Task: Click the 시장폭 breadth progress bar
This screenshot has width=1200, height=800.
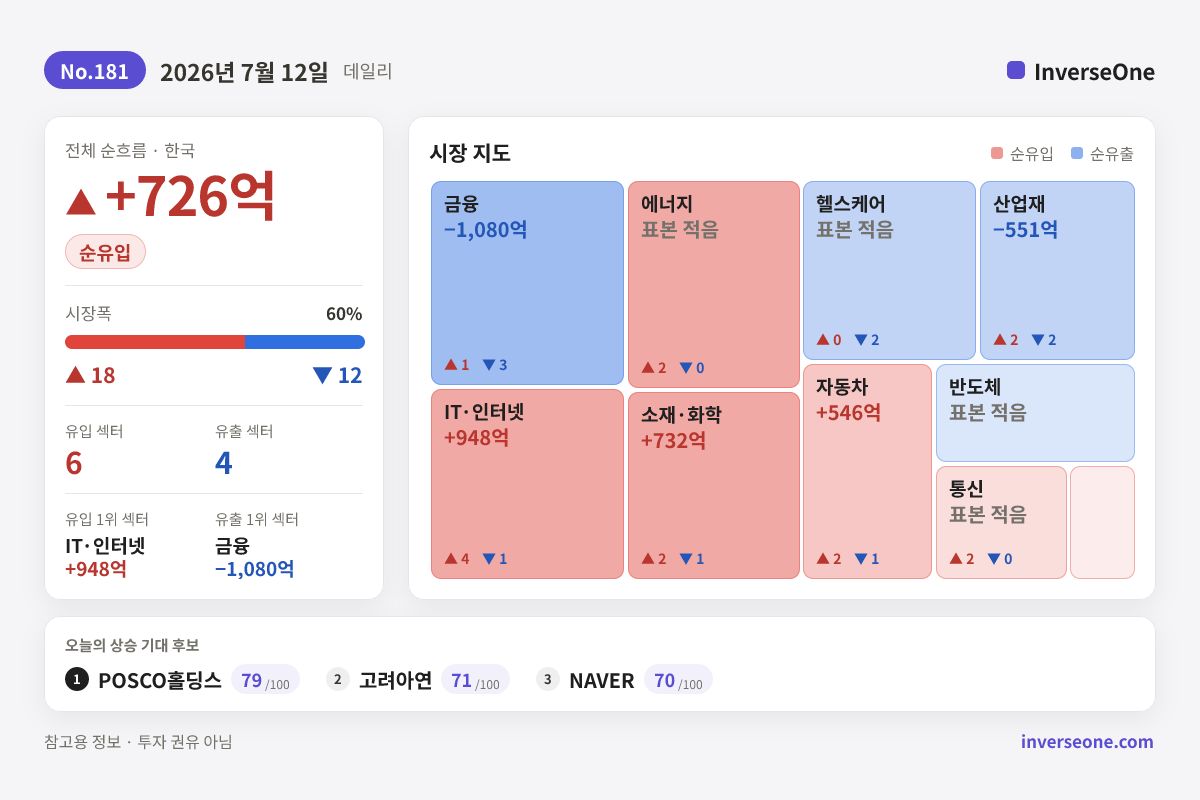Action: 215,342
